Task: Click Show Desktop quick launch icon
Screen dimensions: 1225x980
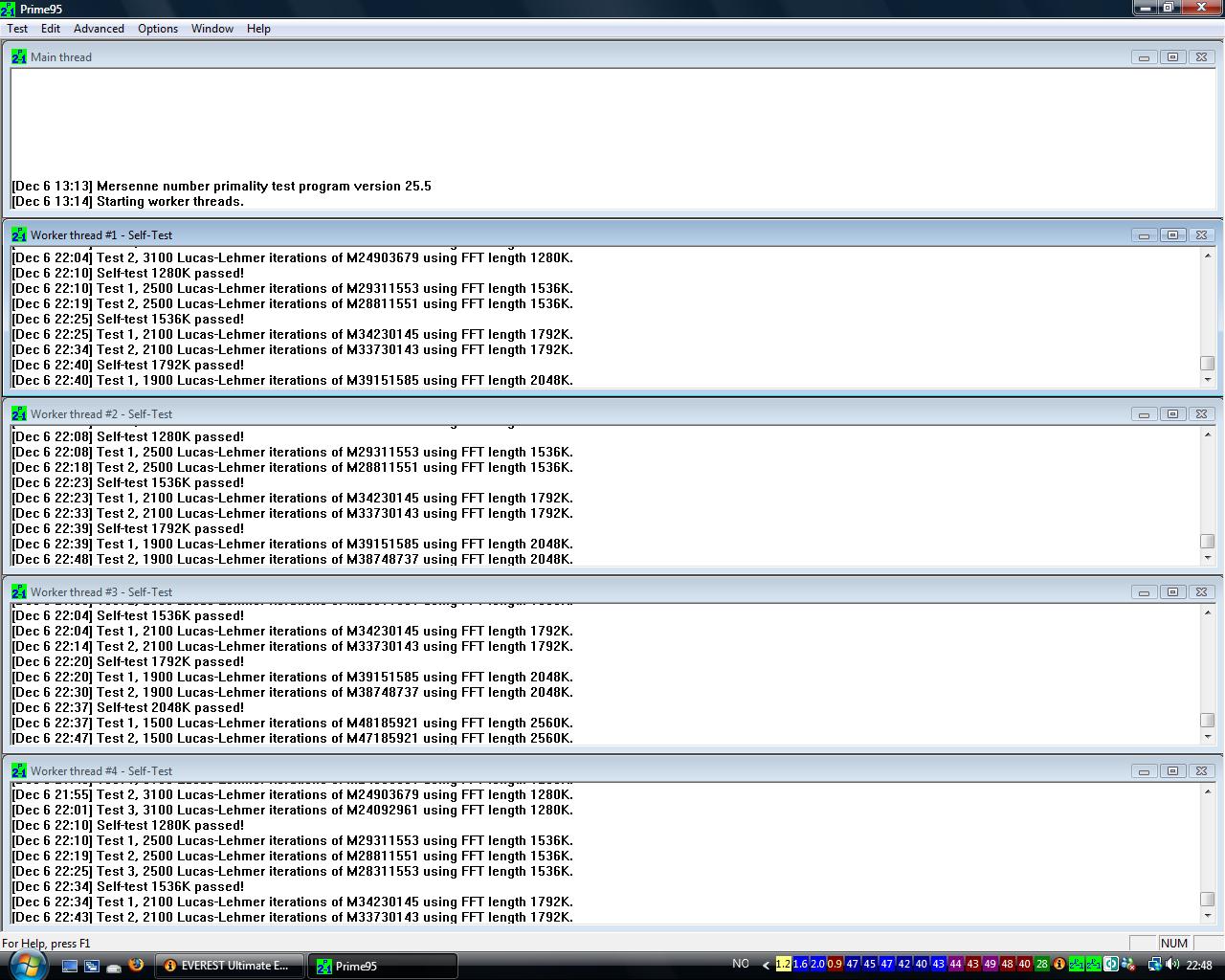Action: click(x=70, y=966)
